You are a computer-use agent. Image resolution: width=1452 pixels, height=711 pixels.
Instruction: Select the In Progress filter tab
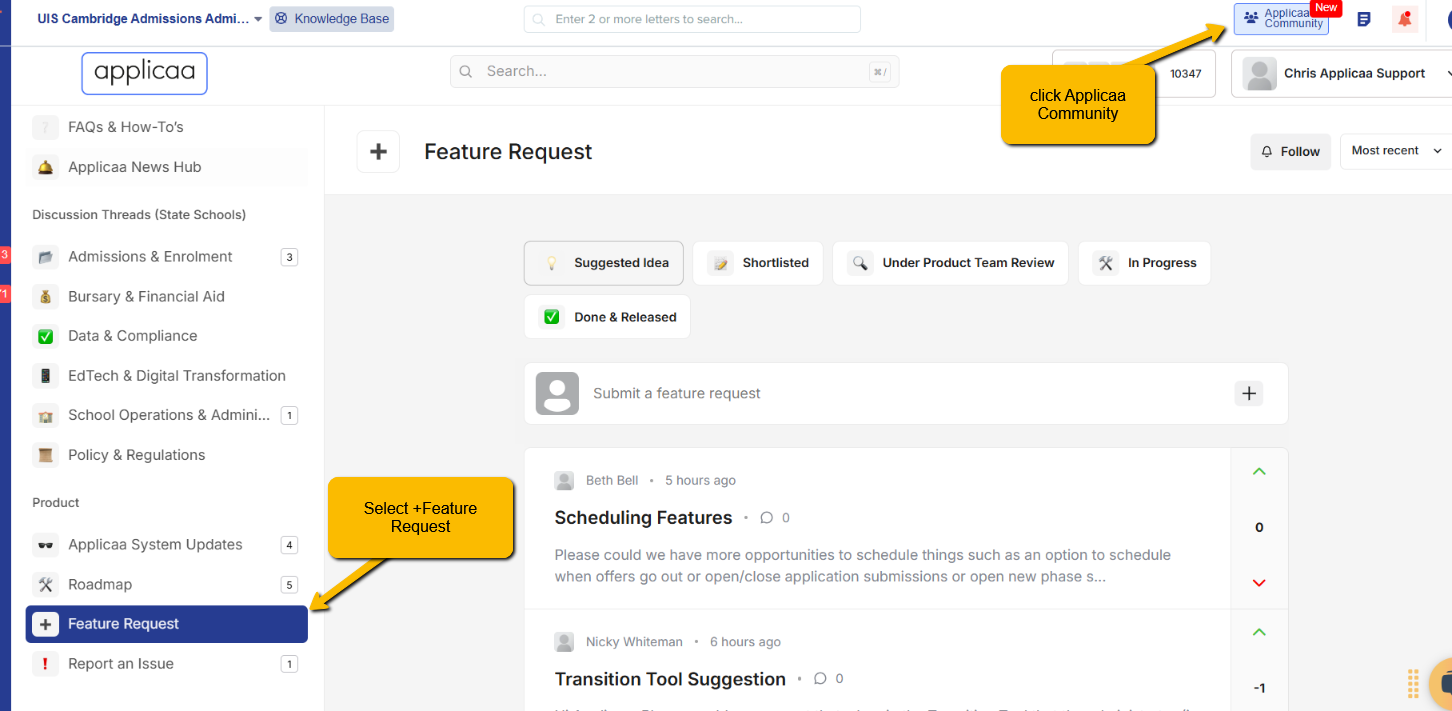click(x=1144, y=263)
